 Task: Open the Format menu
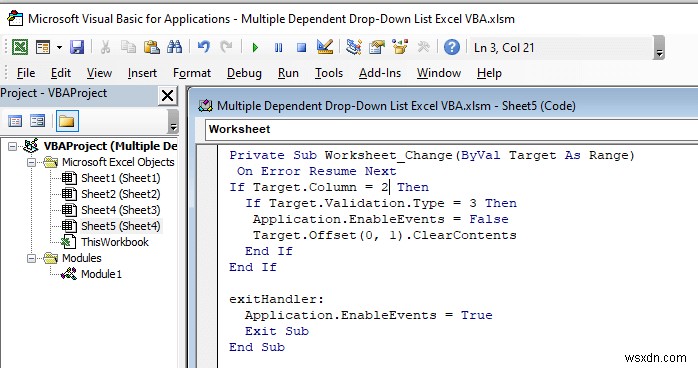point(192,73)
